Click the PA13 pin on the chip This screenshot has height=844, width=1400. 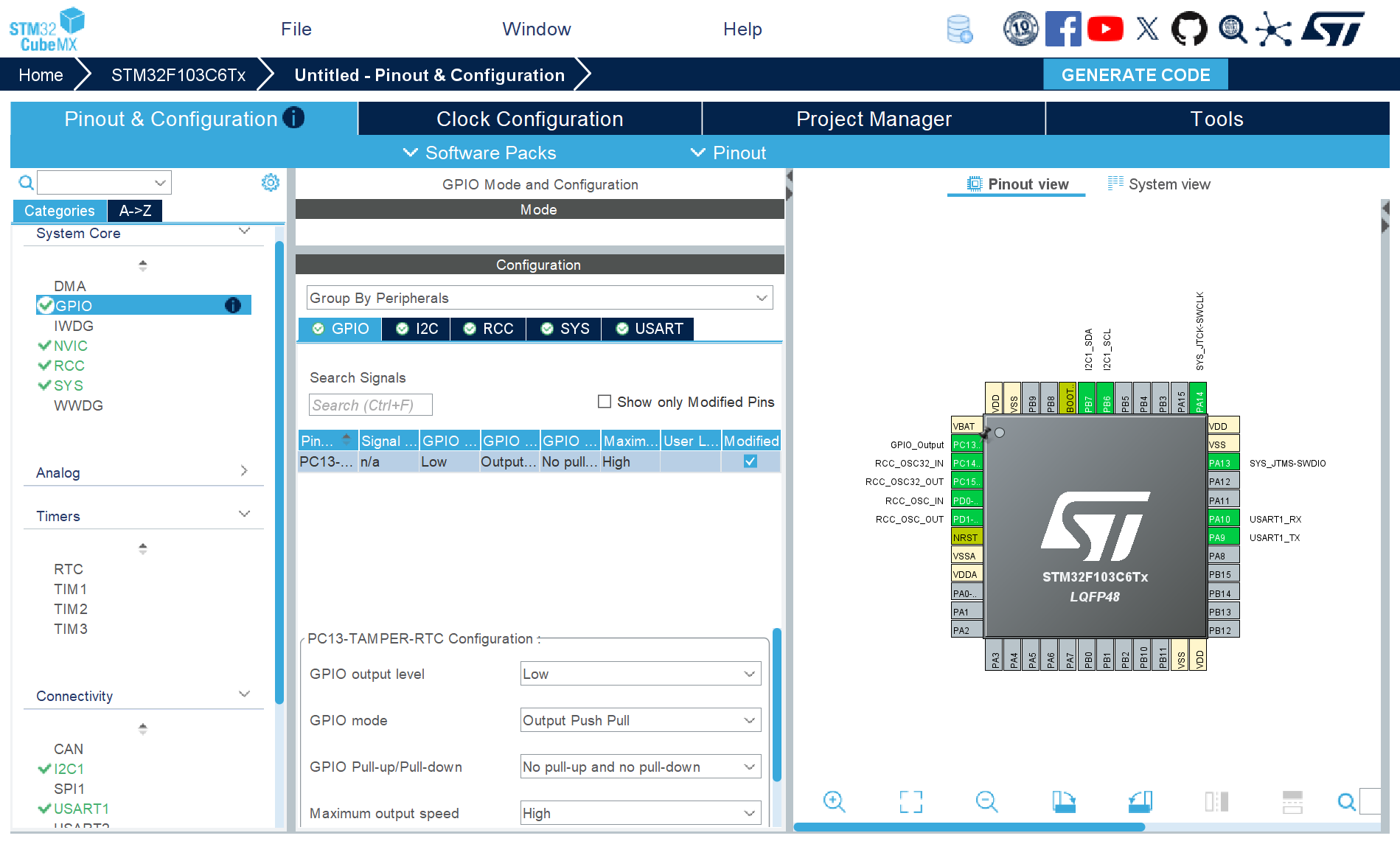click(1222, 463)
